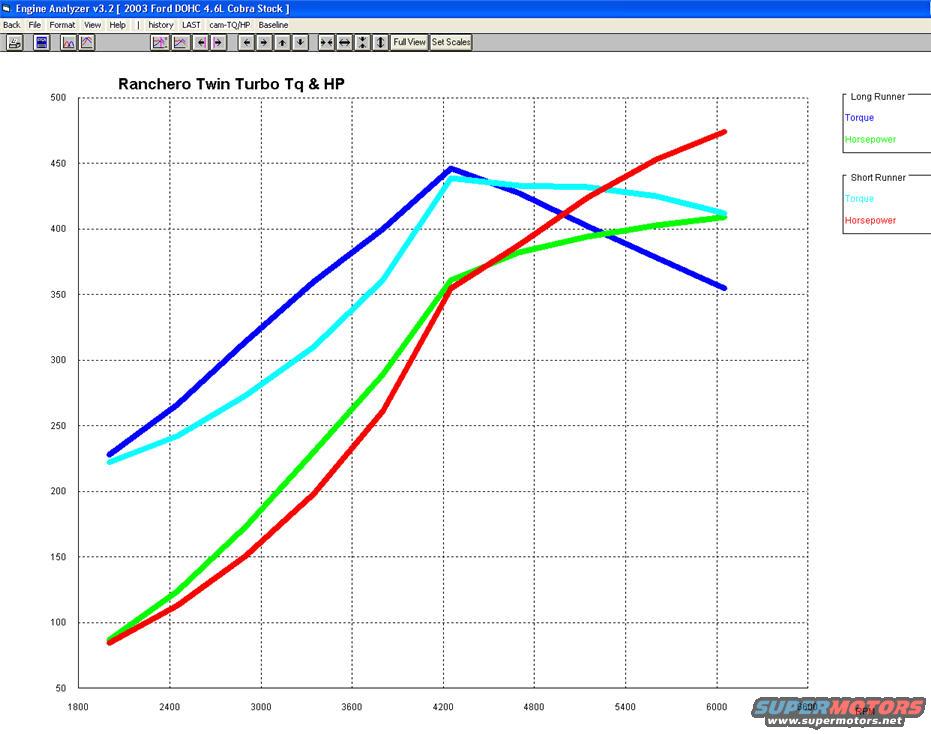Click the horizontal shrink arrows icon
931x734 pixels.
[326, 42]
